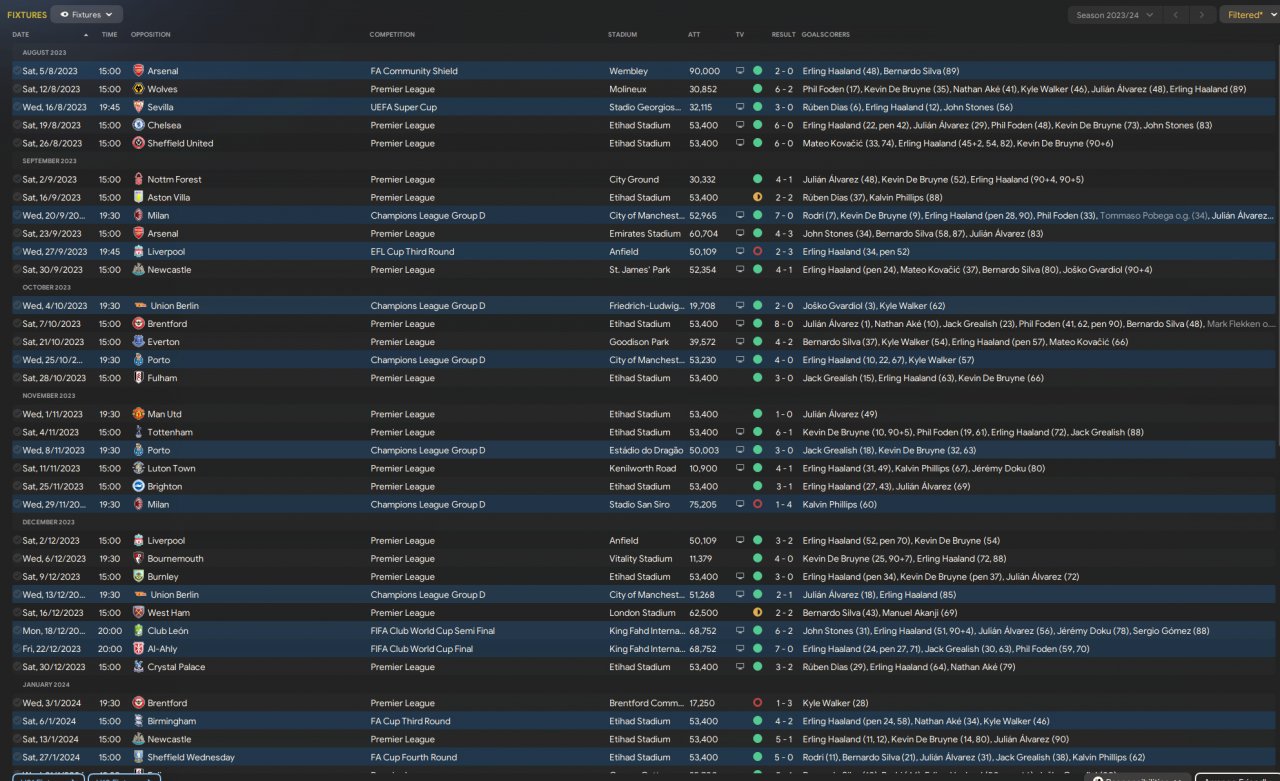Click the Wolves club badge
The height and width of the screenshot is (781, 1280).
click(138, 89)
